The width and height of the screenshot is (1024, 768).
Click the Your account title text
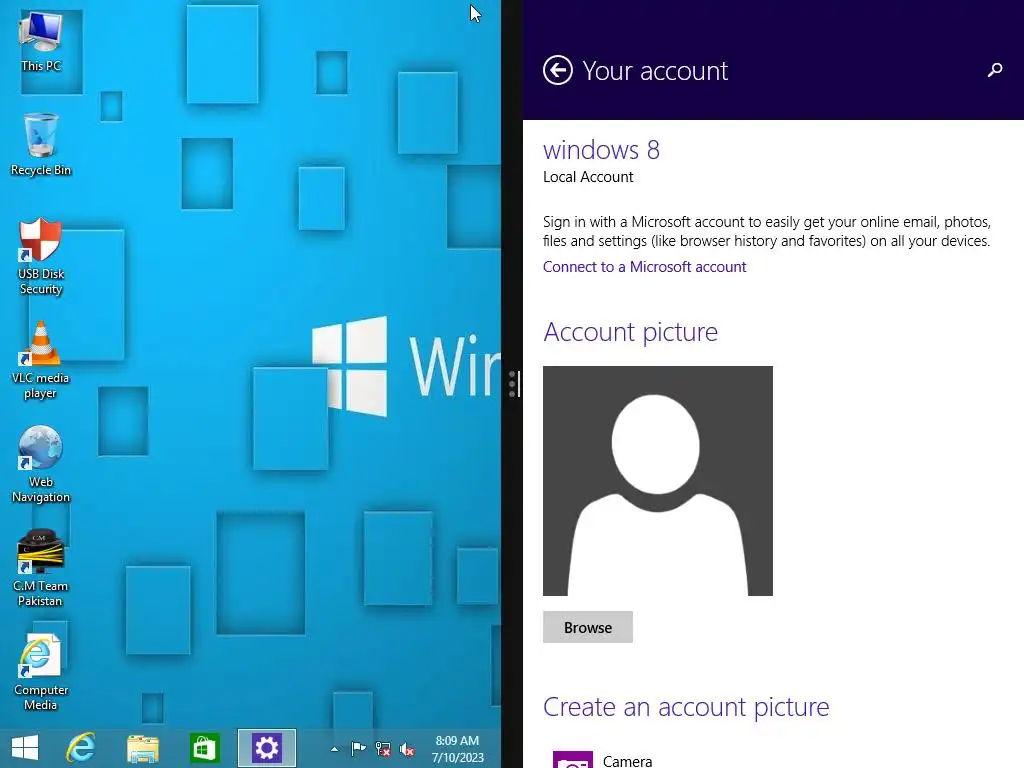[655, 71]
